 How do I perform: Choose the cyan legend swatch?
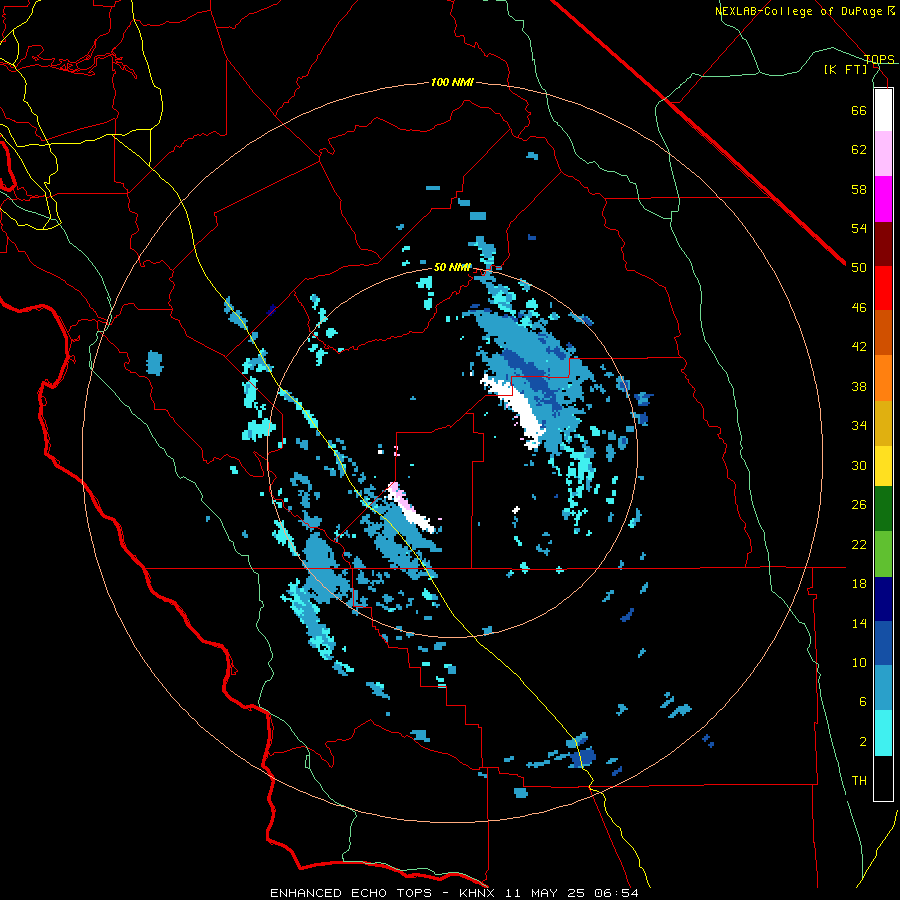pos(883,733)
